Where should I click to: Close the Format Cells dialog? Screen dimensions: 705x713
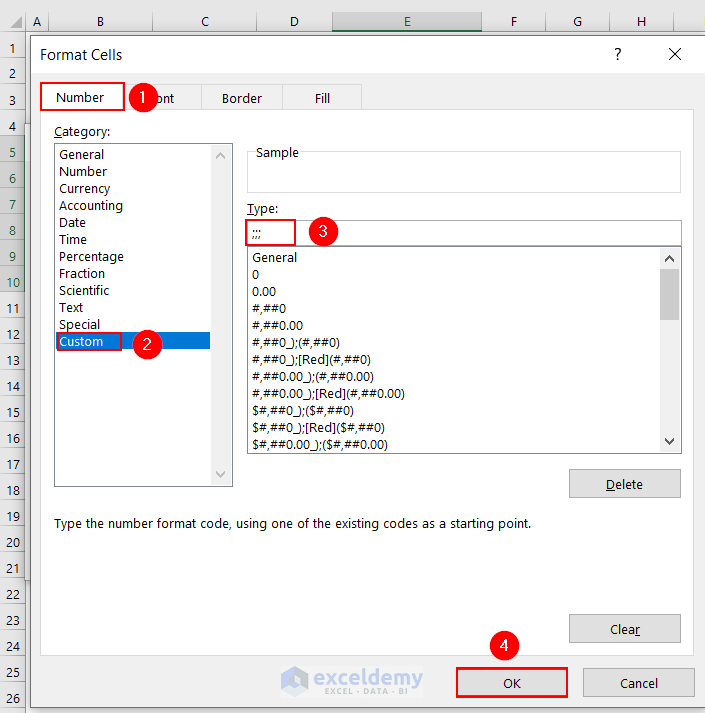(675, 54)
